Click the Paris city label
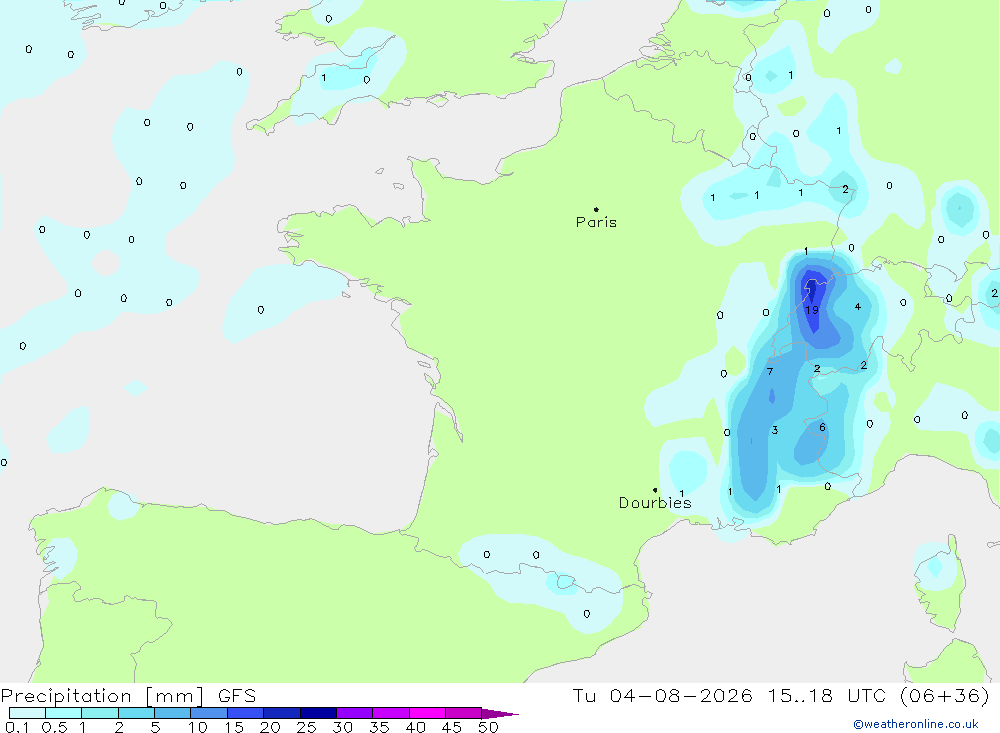Viewport: 1000px width, 733px height. coord(596,222)
